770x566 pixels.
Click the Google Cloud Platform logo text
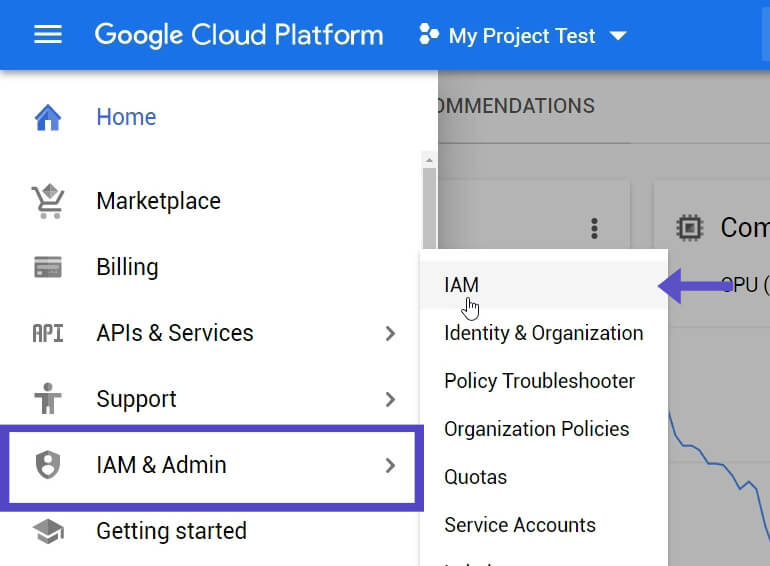coord(239,35)
